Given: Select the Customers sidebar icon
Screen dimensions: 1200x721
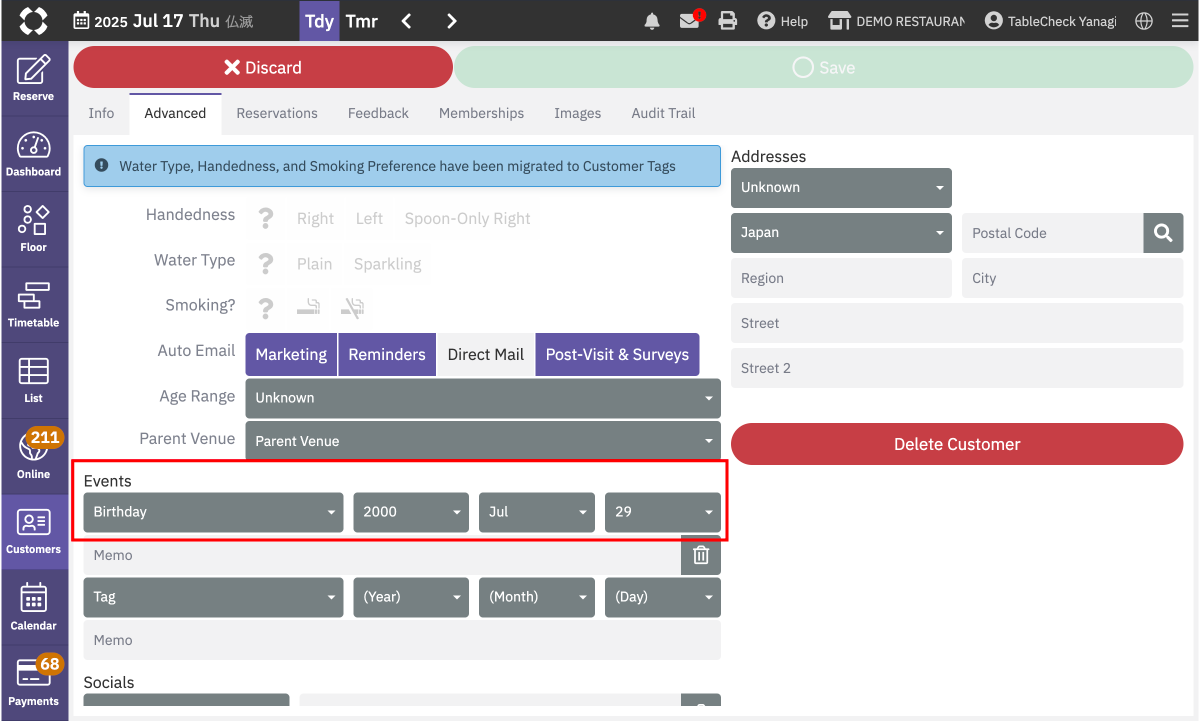Looking at the screenshot, I should [33, 531].
